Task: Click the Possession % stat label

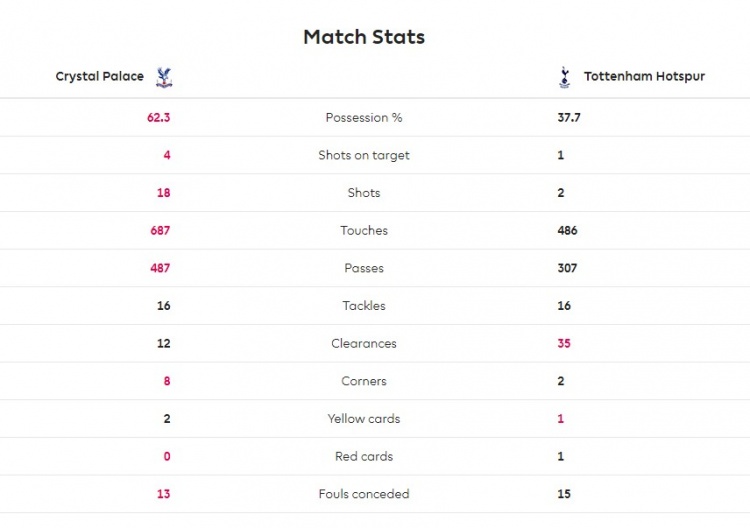Action: click(x=364, y=118)
